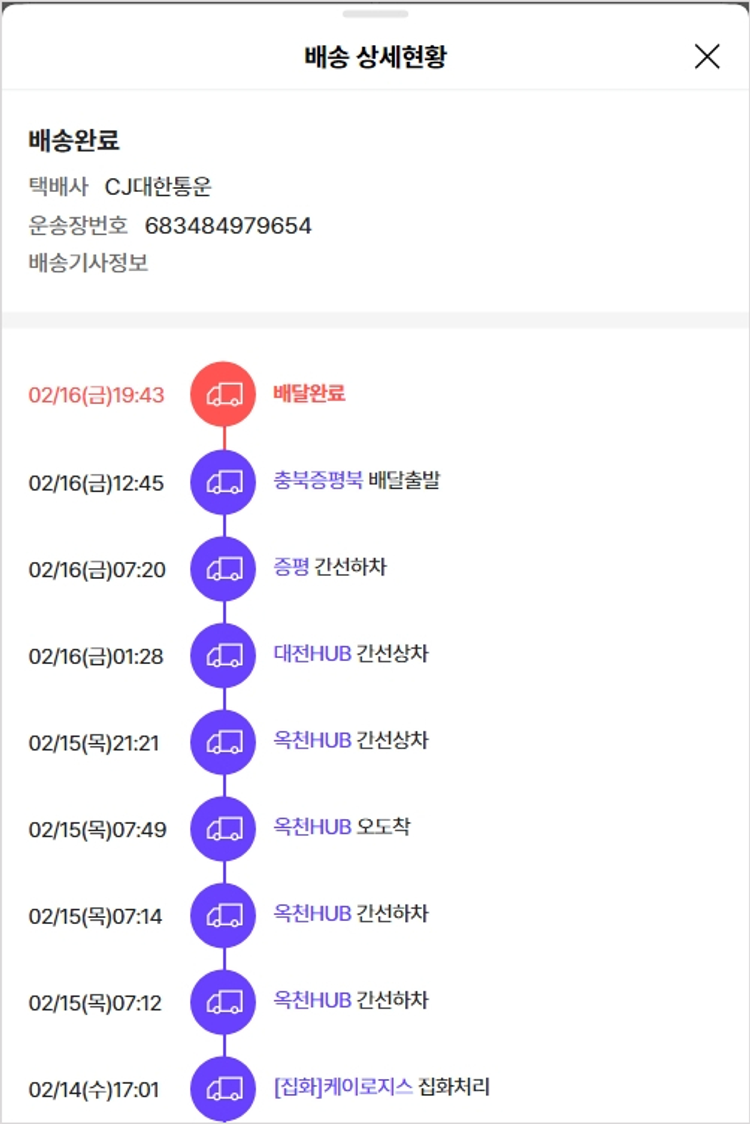This screenshot has height=1124, width=750.
Task: Open the 대전HUB location link
Action: [x=312, y=654]
